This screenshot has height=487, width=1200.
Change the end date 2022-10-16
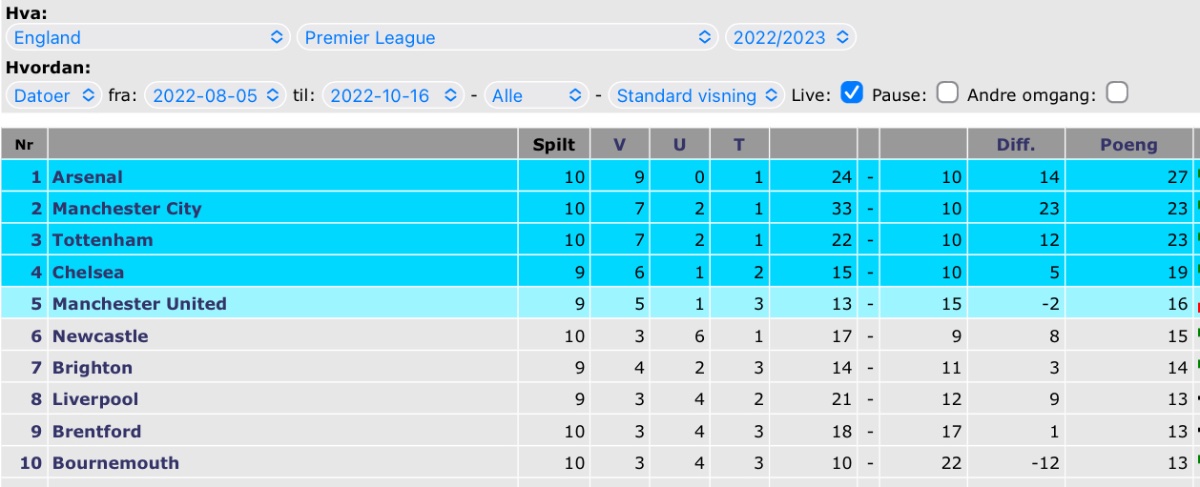(x=393, y=96)
